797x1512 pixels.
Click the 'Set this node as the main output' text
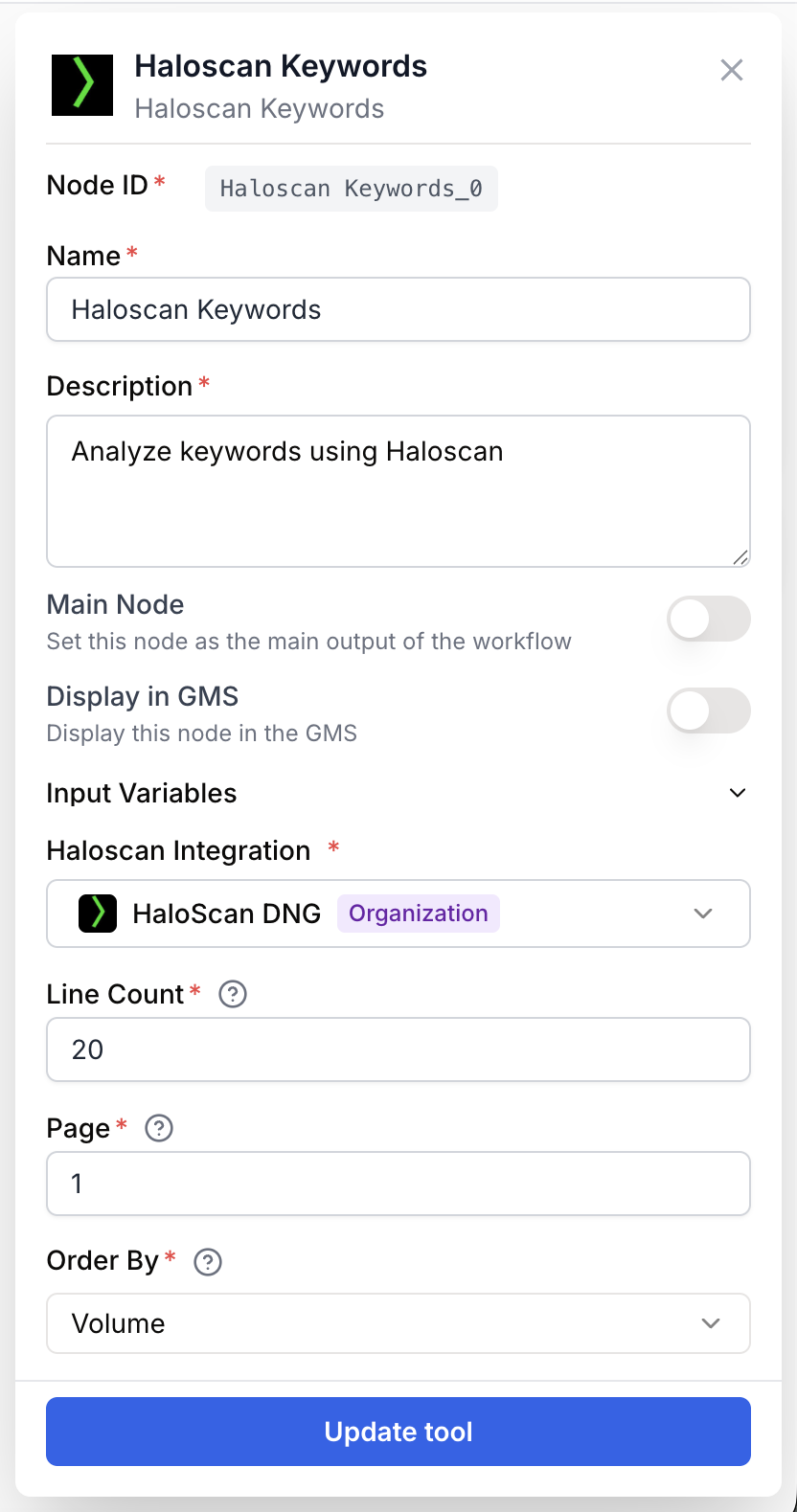point(309,642)
